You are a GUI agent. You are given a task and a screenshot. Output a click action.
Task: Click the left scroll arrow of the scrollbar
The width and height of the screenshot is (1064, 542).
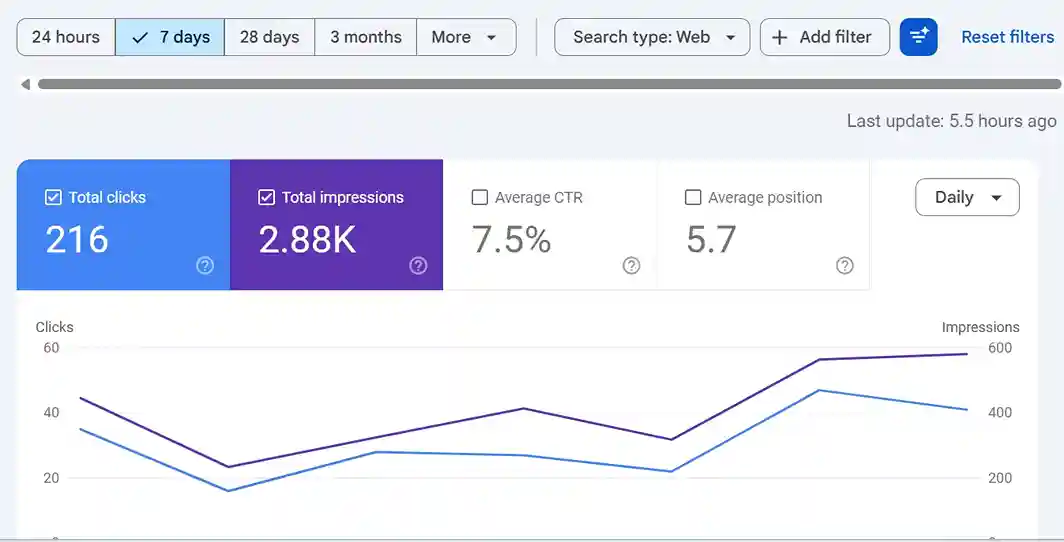(x=26, y=84)
